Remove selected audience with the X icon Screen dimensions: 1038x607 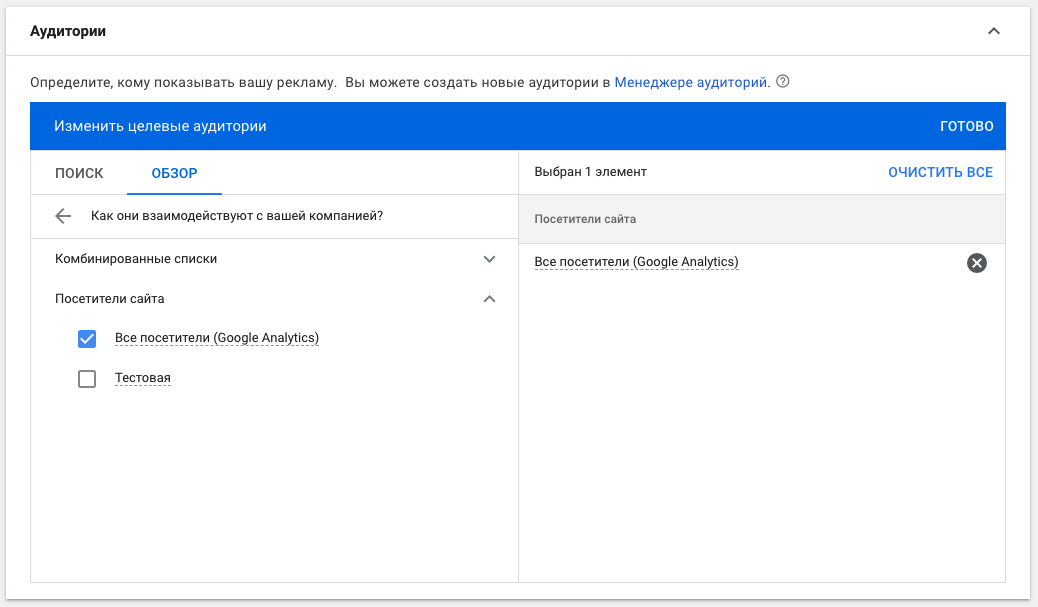pos(977,263)
